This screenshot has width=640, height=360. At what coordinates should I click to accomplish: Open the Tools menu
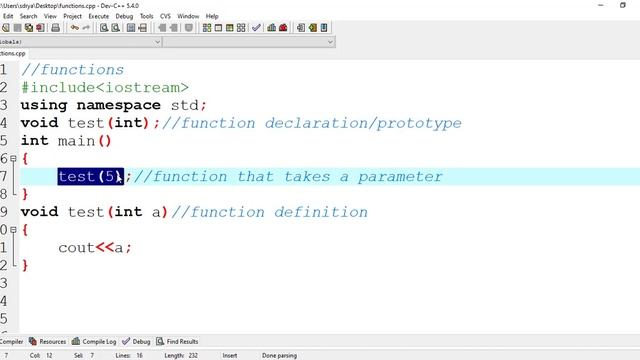[147, 16]
